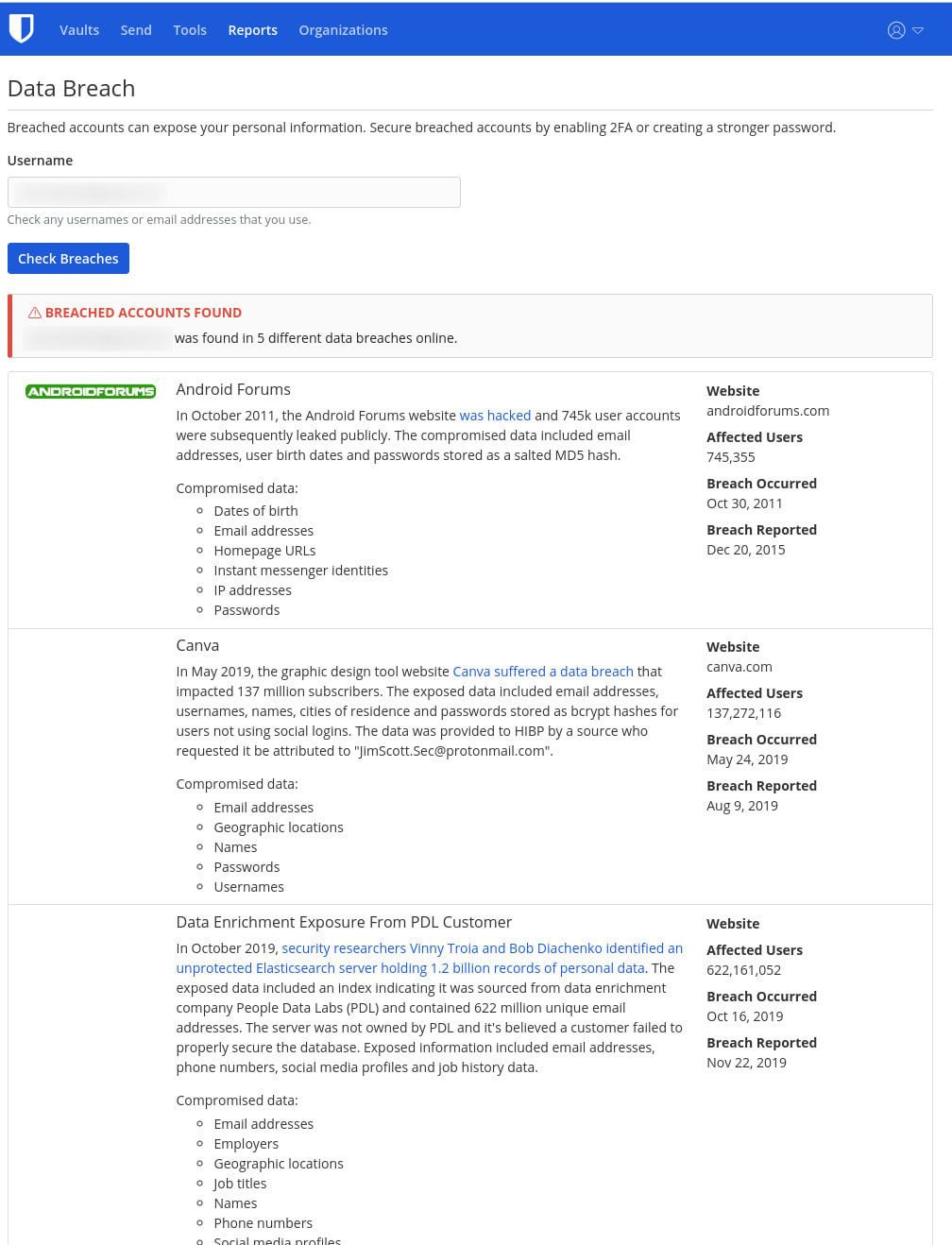The image size is (952, 1245).
Task: Click the Android Forums logo
Action: click(x=91, y=391)
